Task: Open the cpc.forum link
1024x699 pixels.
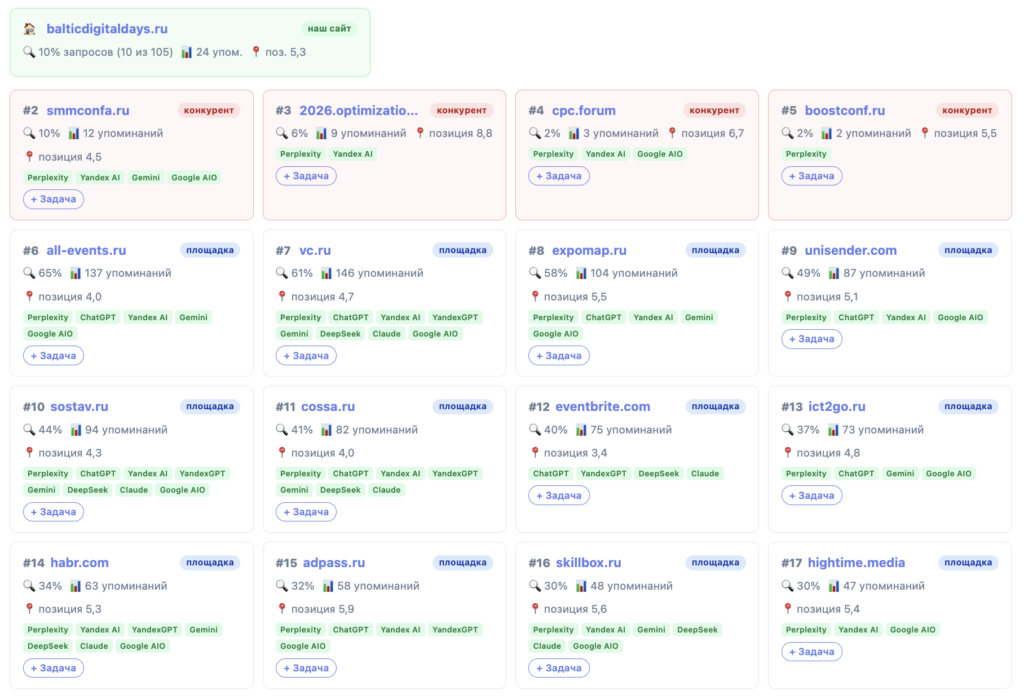Action: coord(584,110)
